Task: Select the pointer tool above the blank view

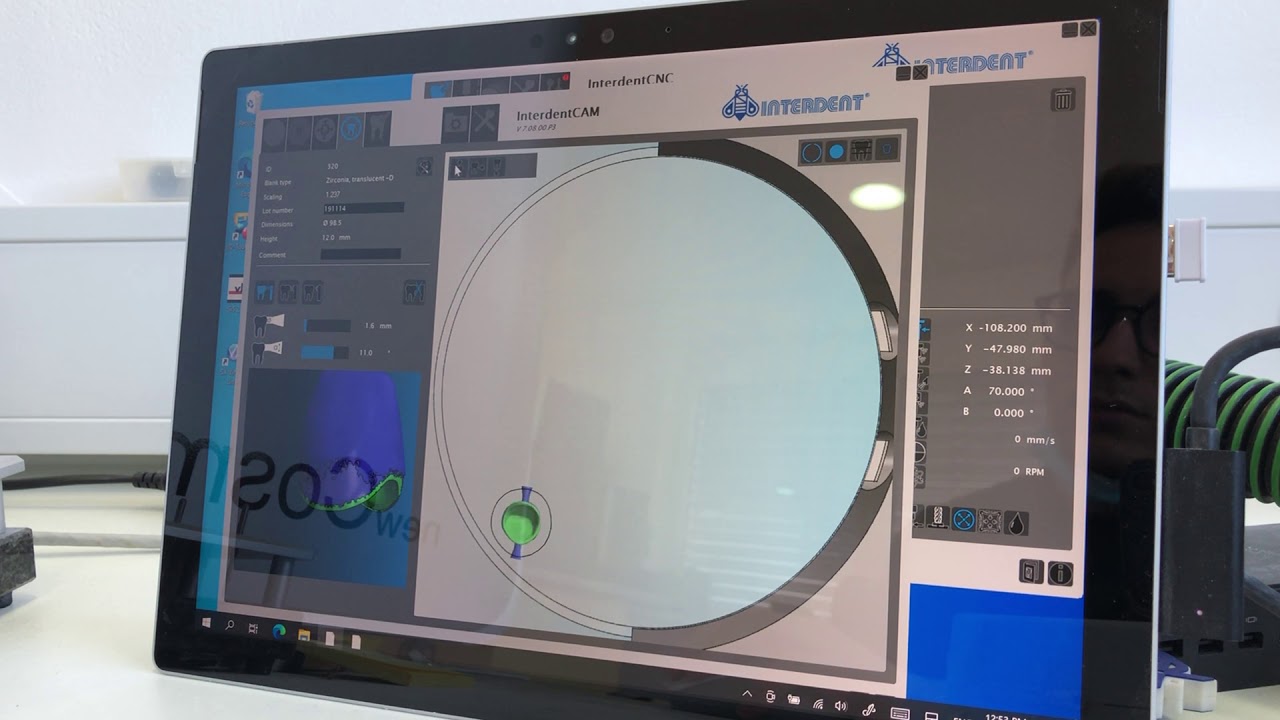Action: tap(458, 168)
